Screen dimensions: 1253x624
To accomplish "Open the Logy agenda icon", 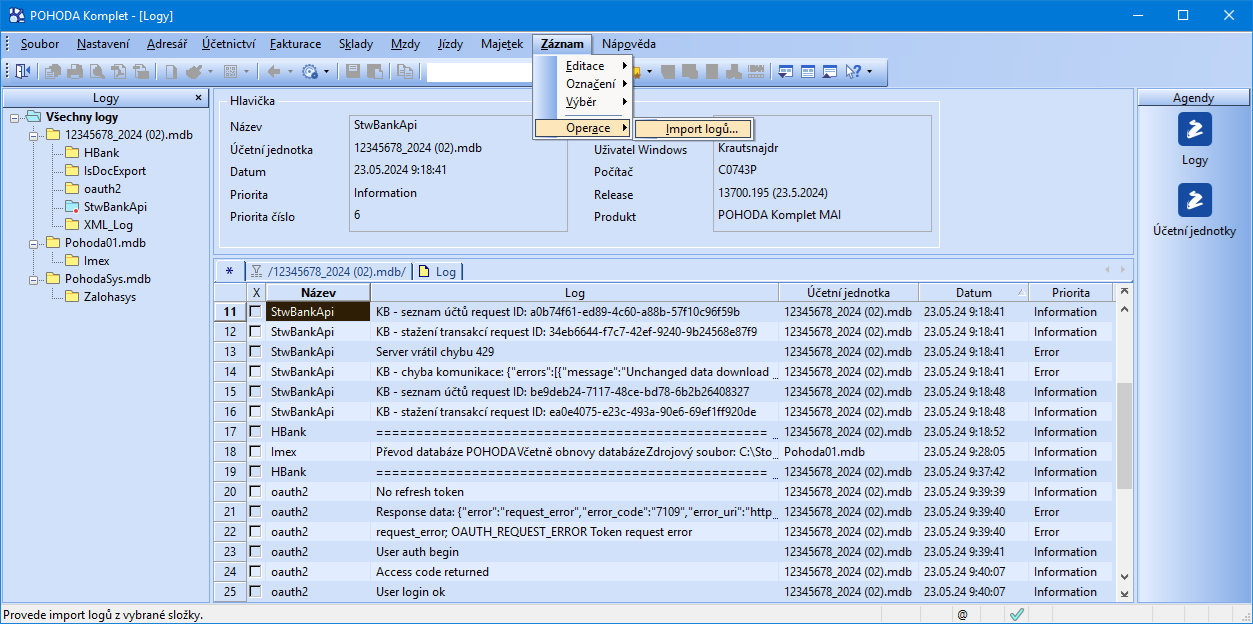I will [1195, 129].
